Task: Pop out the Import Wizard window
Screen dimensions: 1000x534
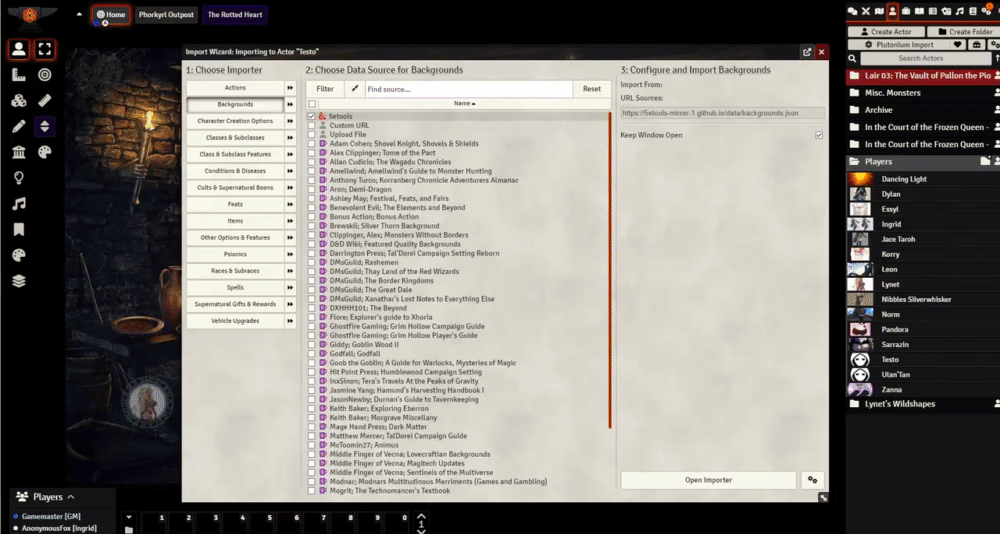Action: (x=807, y=52)
